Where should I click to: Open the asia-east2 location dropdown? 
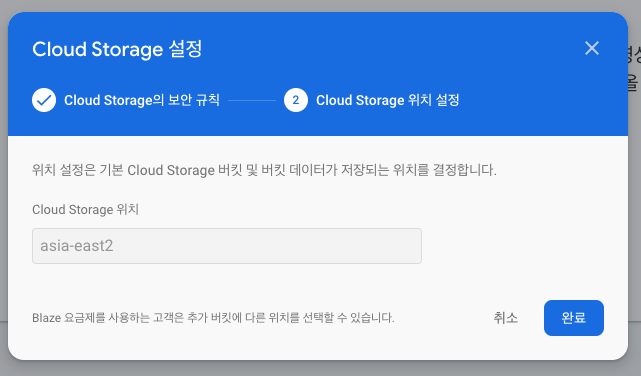[x=227, y=246]
